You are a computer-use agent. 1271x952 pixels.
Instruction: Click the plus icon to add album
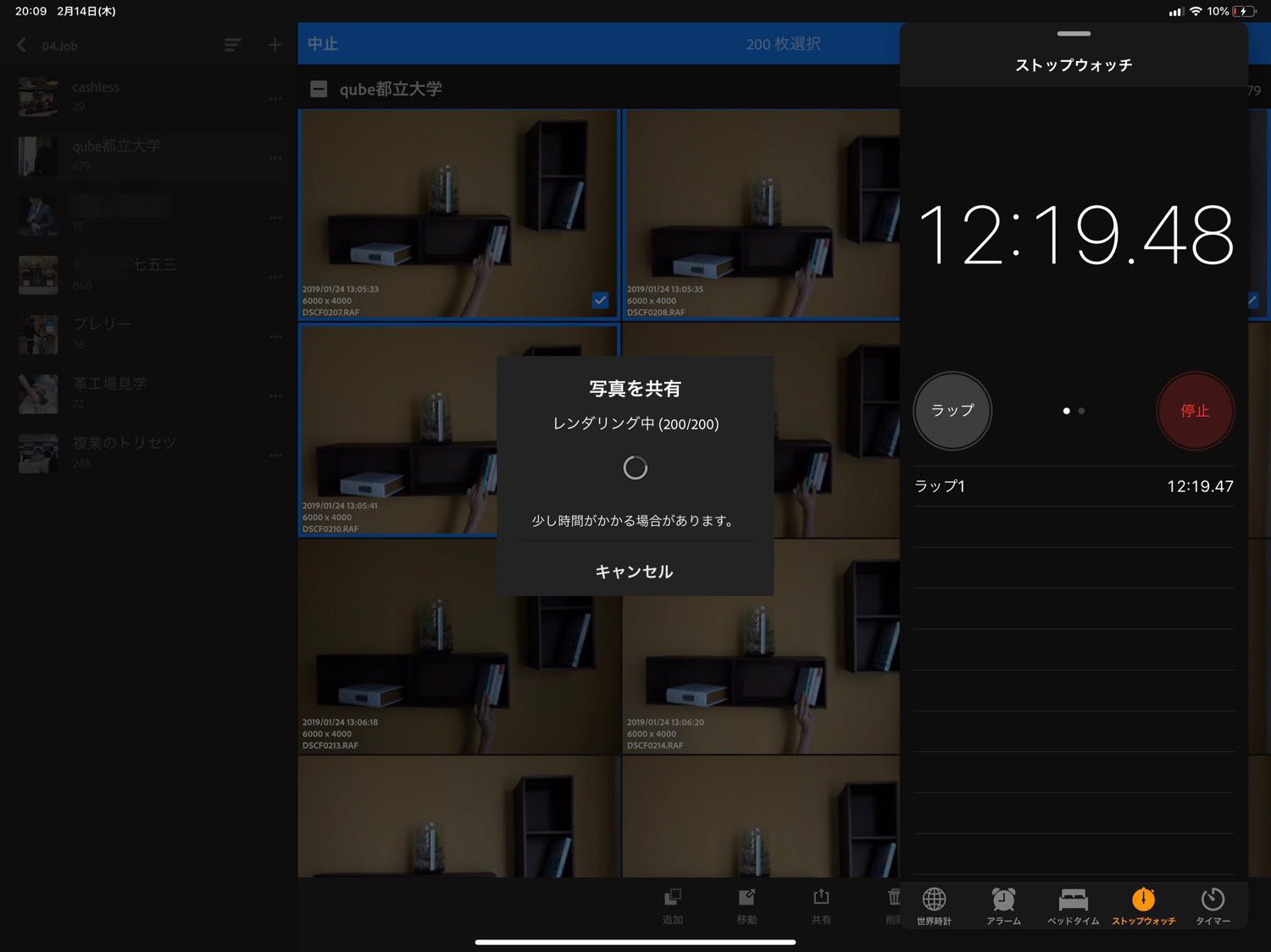coord(275,45)
